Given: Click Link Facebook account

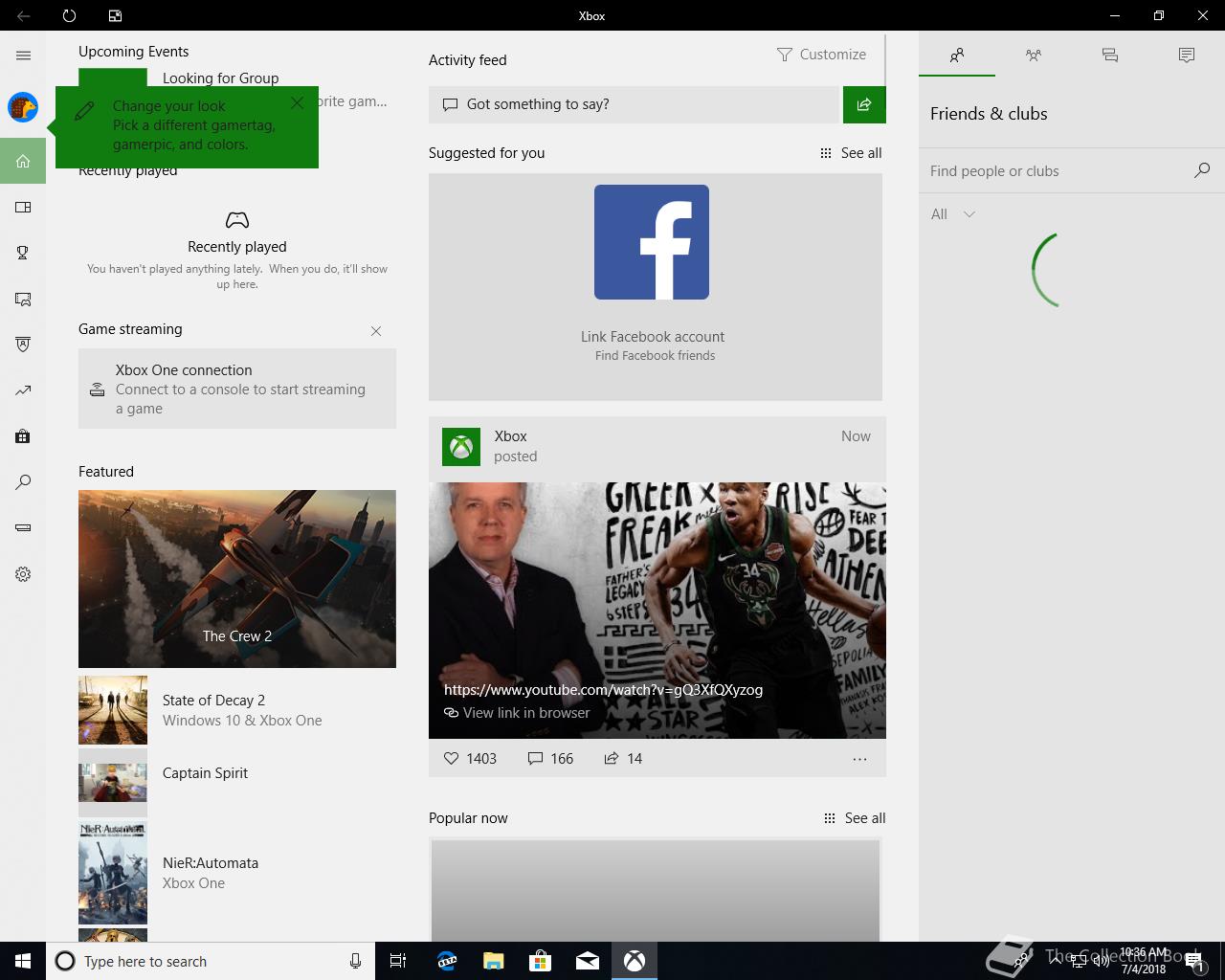Looking at the screenshot, I should (653, 337).
